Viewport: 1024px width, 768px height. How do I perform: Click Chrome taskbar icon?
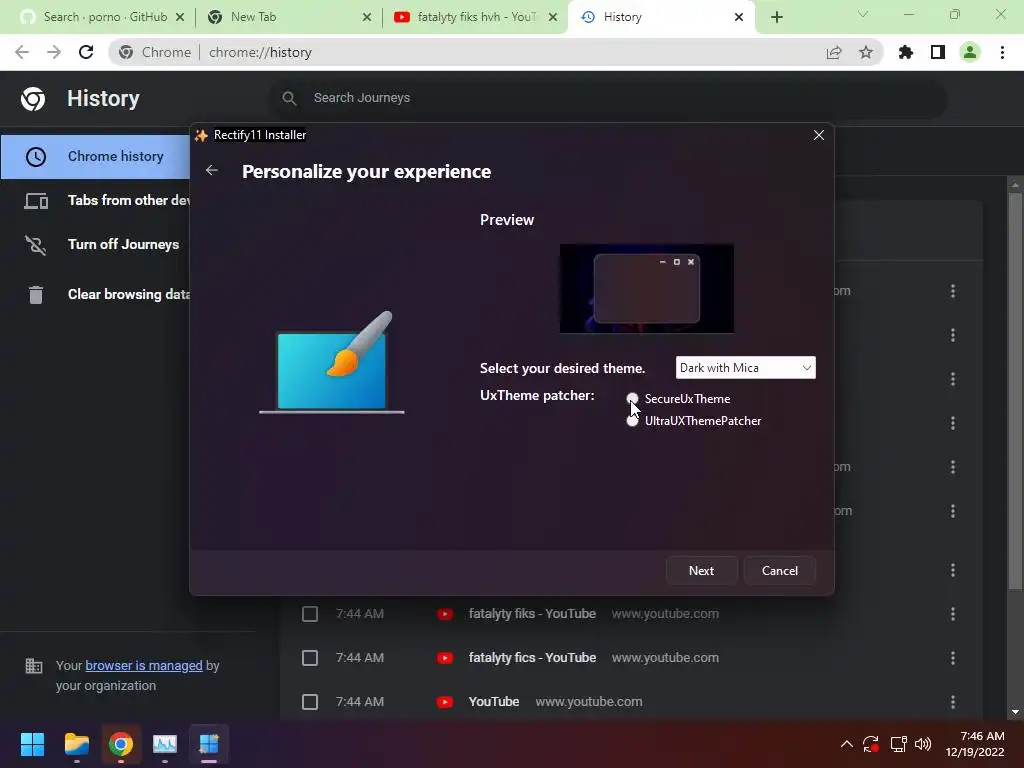pos(121,744)
